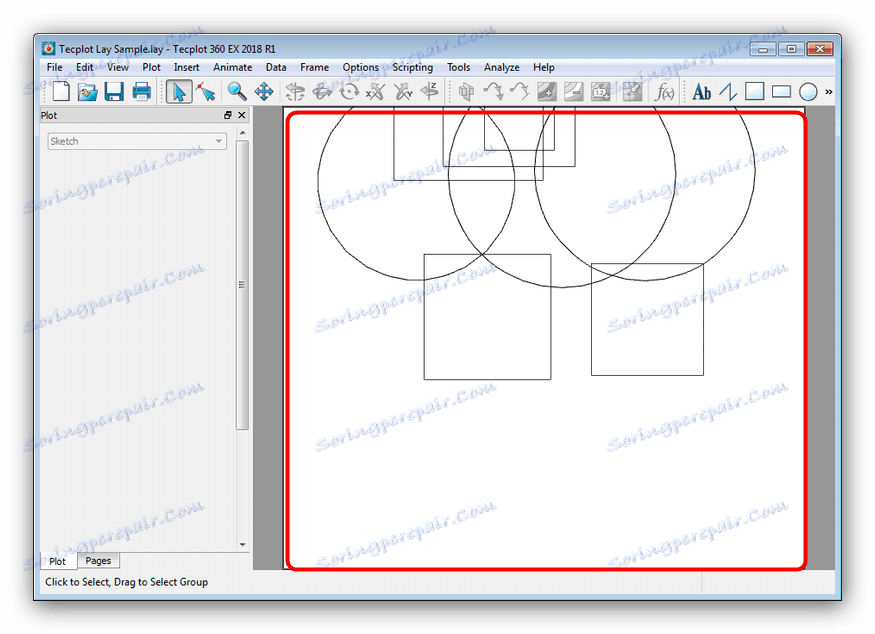Select the draw circle tool
This screenshot has width=875, height=634.
click(808, 92)
